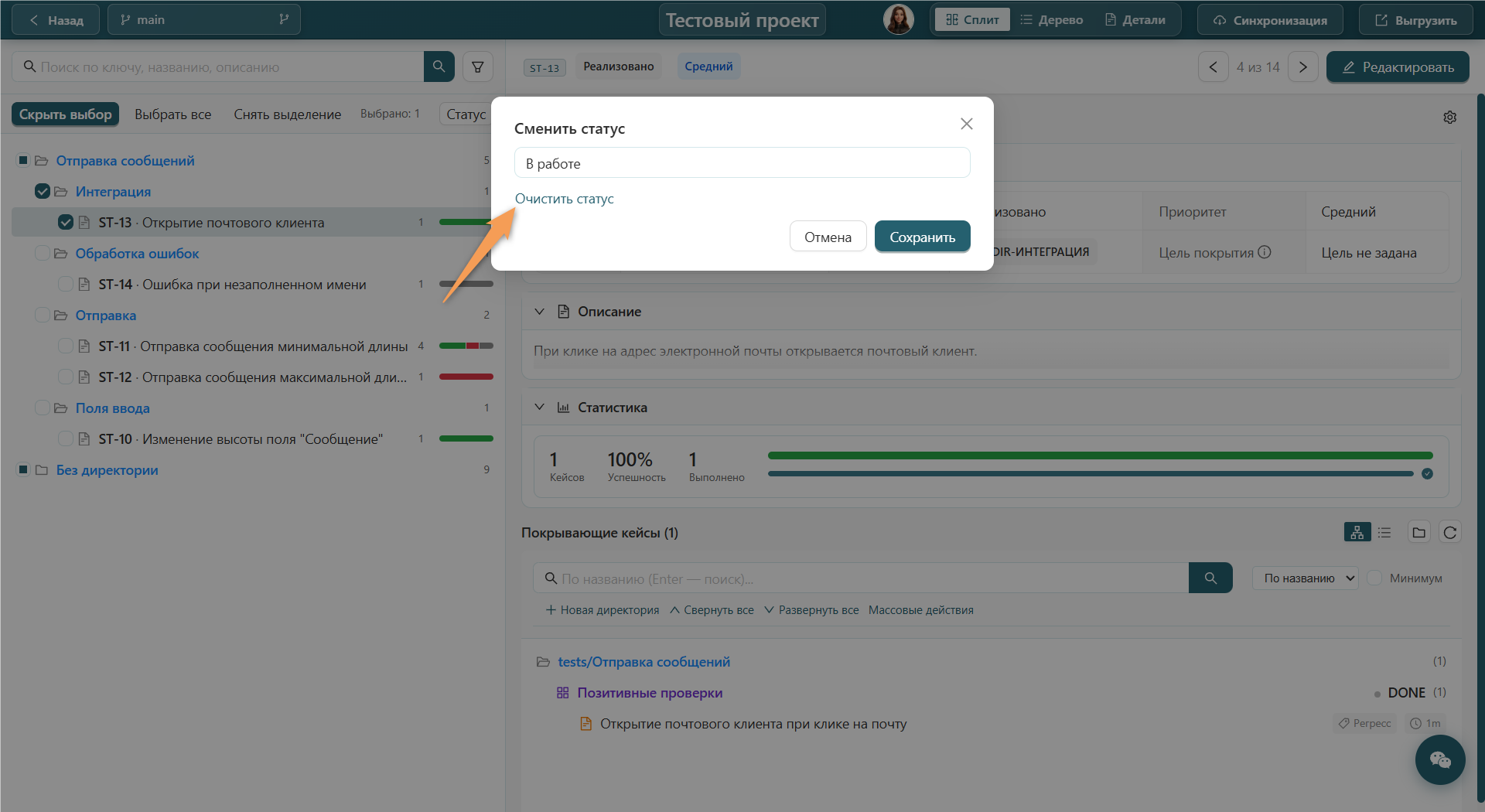Click the settings gear icon

pos(1449,117)
